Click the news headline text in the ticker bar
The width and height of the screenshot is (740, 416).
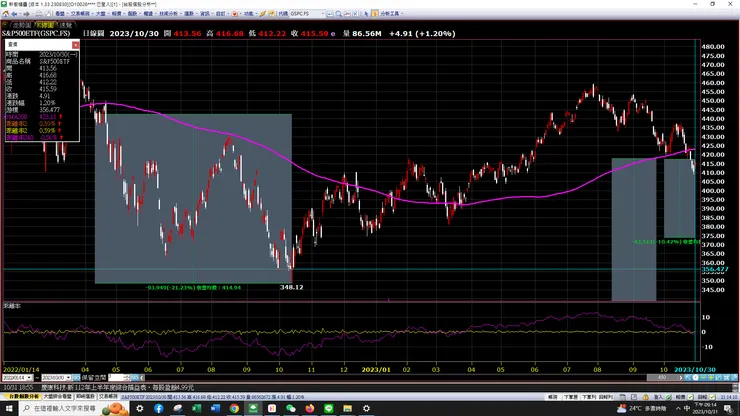click(x=118, y=387)
